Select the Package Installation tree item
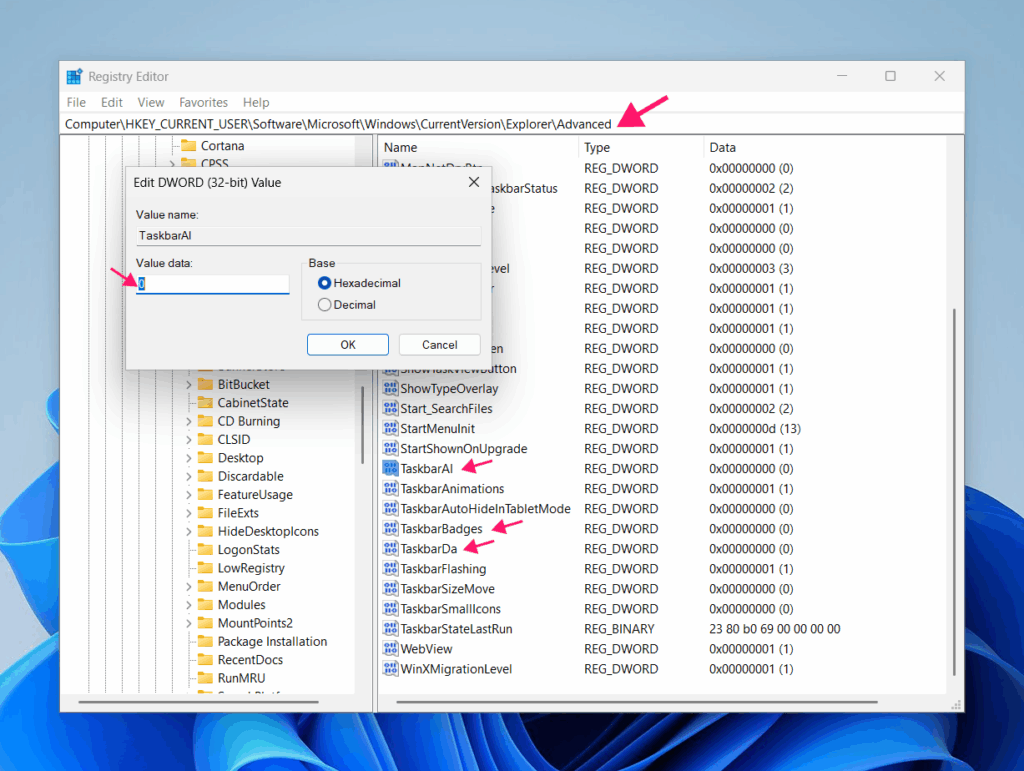Screen dimensions: 1024x771 (x=272, y=641)
